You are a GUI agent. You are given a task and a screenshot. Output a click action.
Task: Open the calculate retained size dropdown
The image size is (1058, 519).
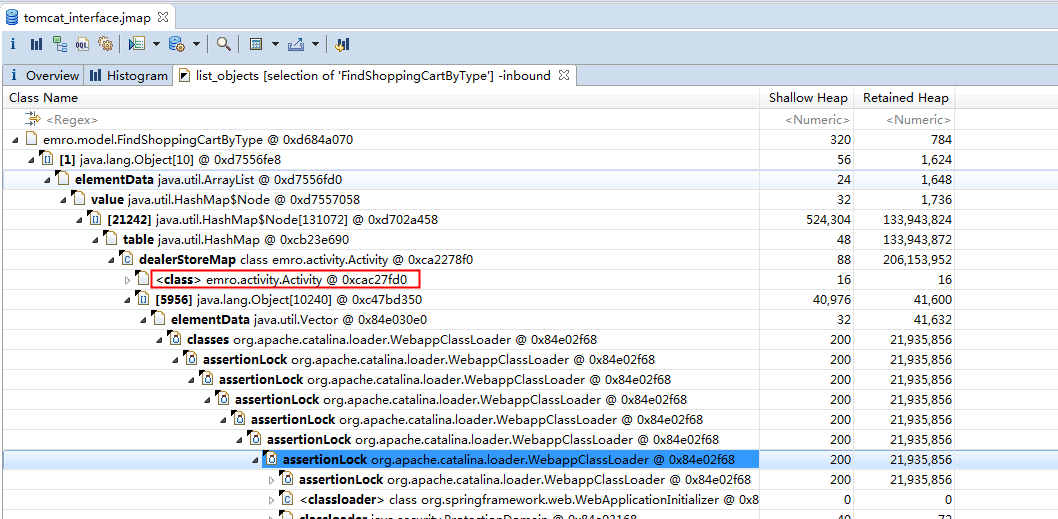point(274,44)
